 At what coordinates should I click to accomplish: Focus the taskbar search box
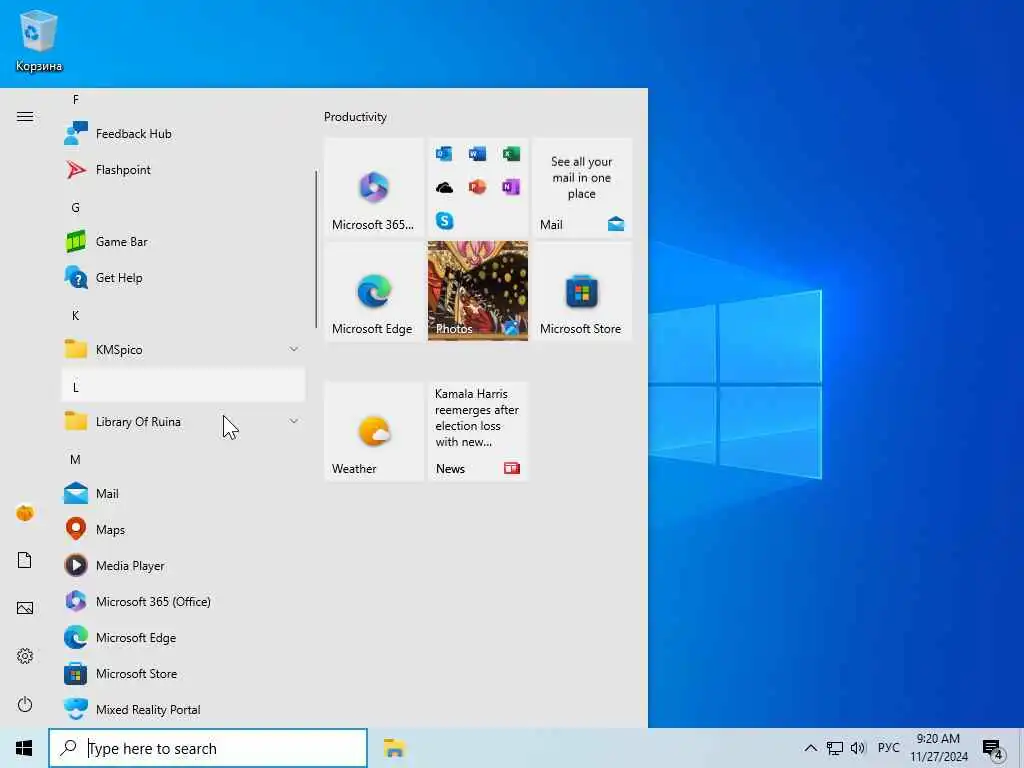208,748
